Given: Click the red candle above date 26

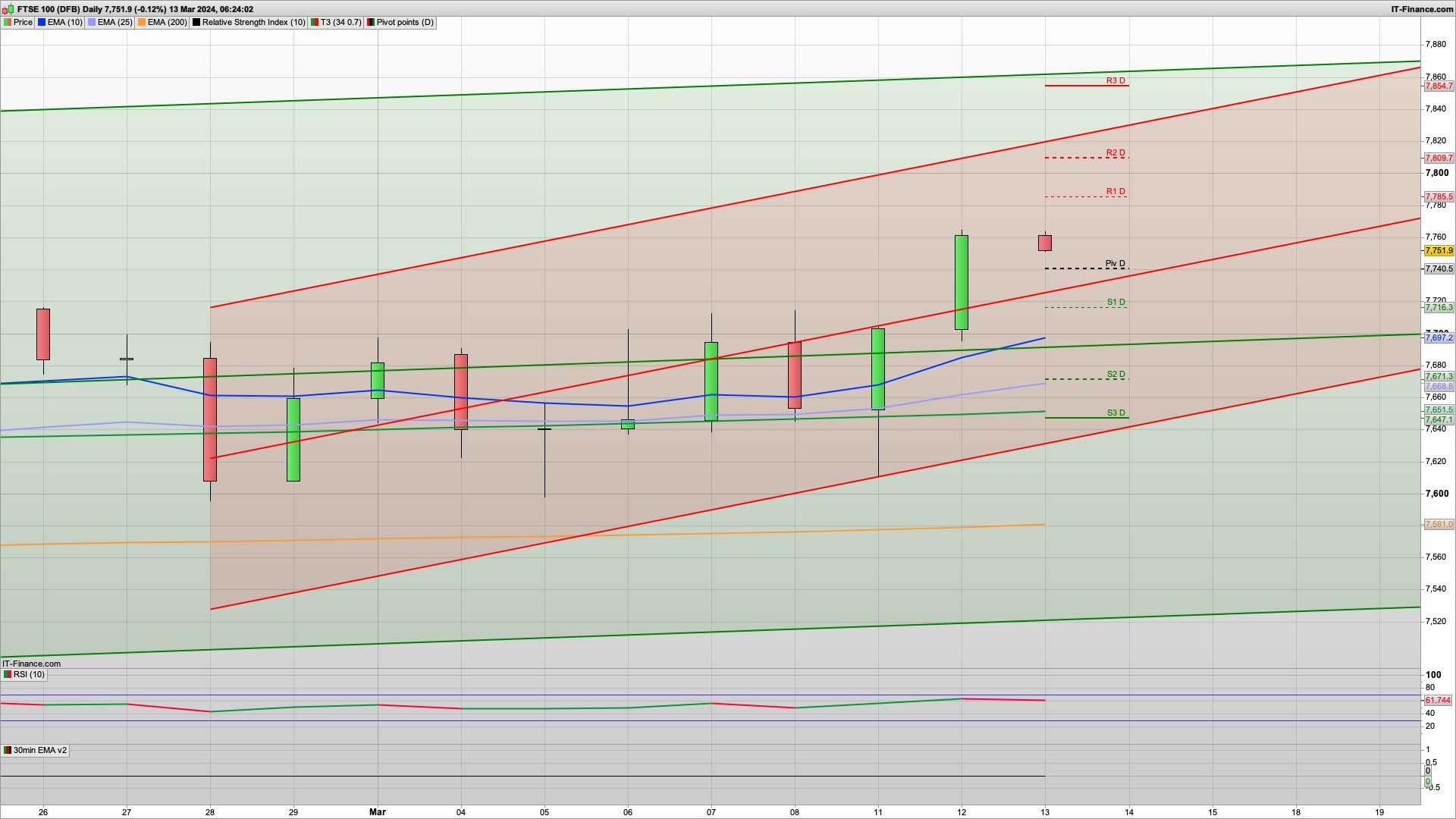Looking at the screenshot, I should (x=43, y=334).
